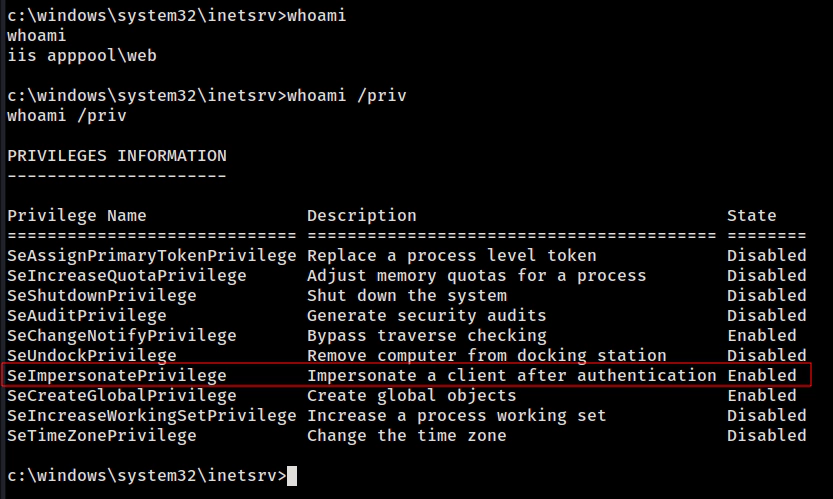
Task: Click the PRIVILEGES INFORMATION heading
Action: tap(117, 156)
